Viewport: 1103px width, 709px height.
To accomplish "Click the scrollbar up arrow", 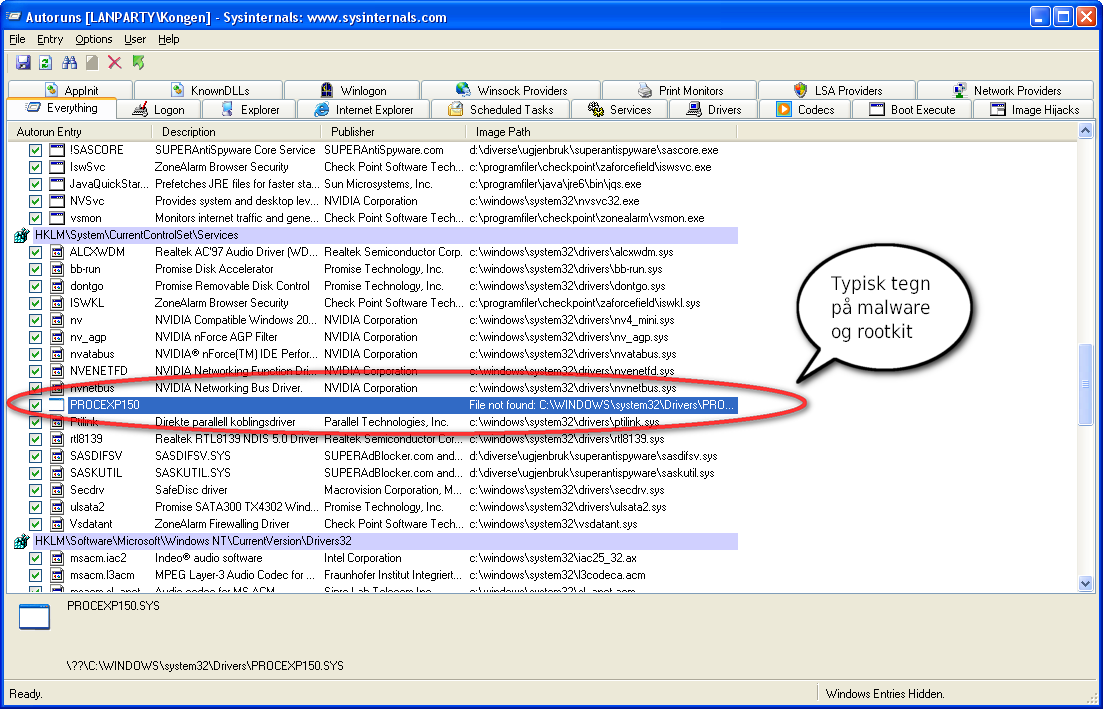I will (1085, 130).
